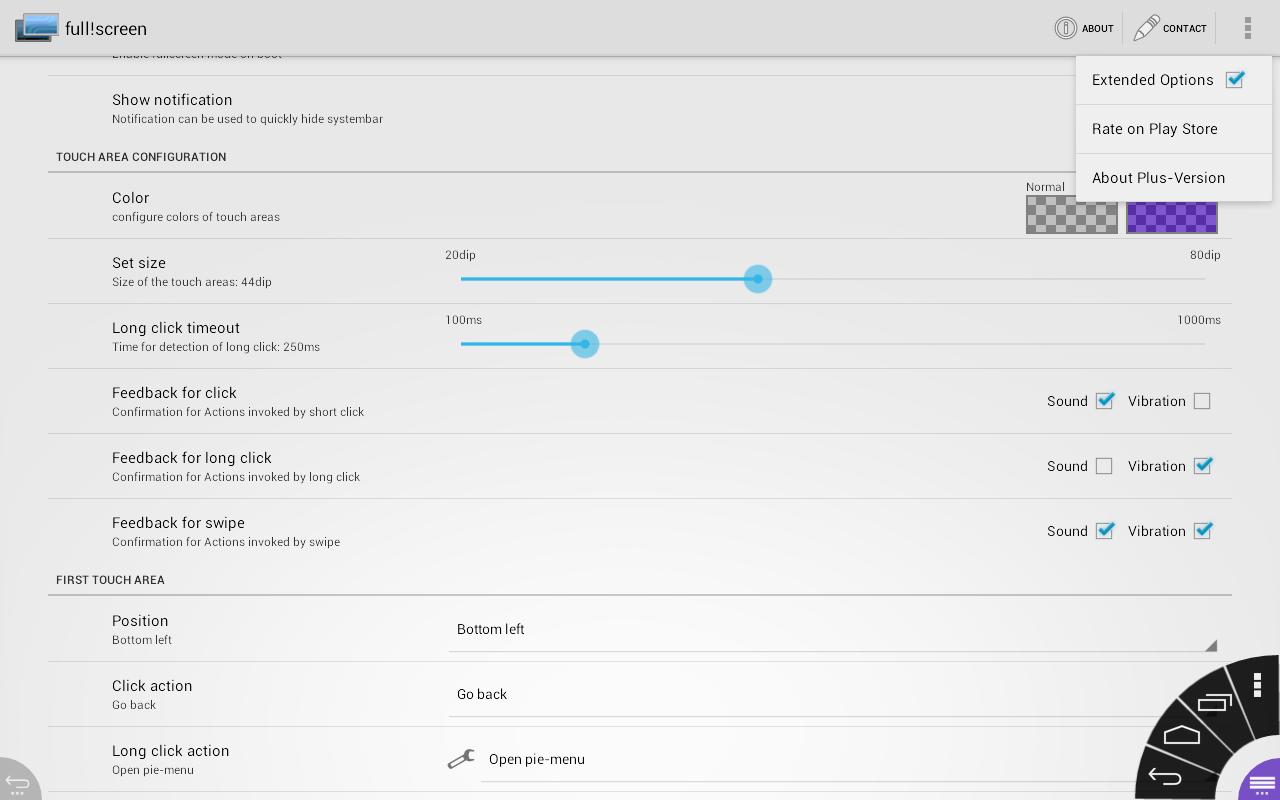Screen dimensions: 1280x800
Task: Open the full!screen app icon
Action: [36, 28]
